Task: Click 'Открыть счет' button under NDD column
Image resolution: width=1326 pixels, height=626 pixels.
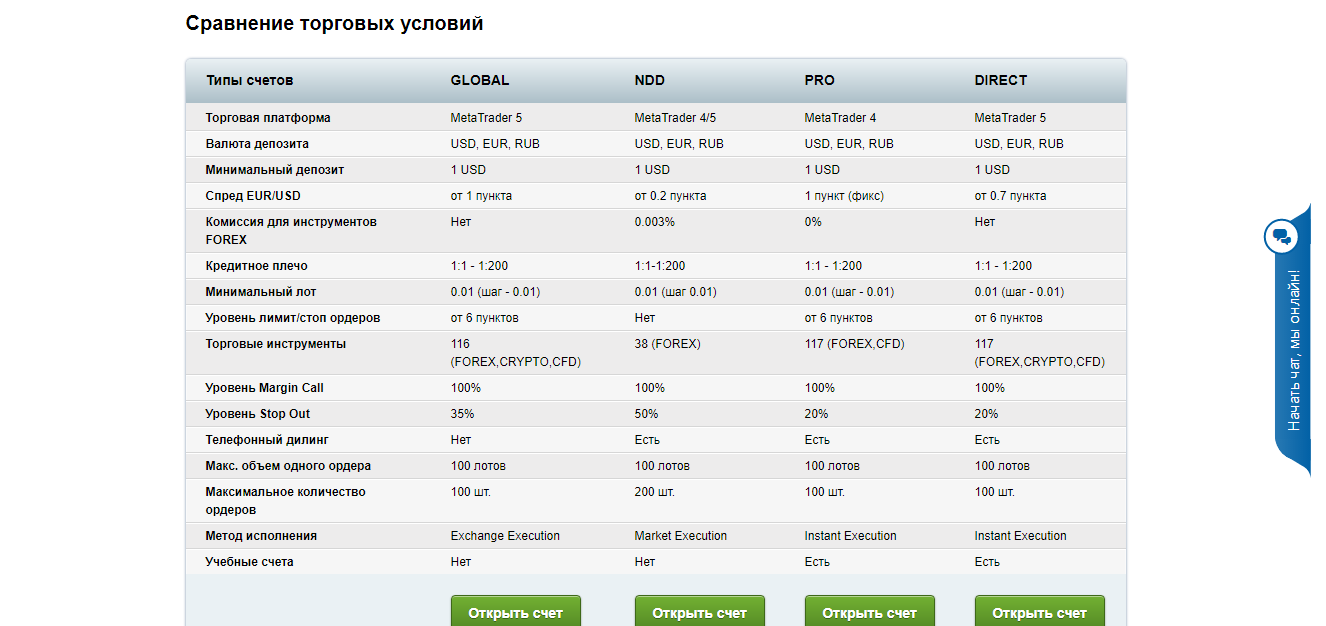Action: (700, 612)
